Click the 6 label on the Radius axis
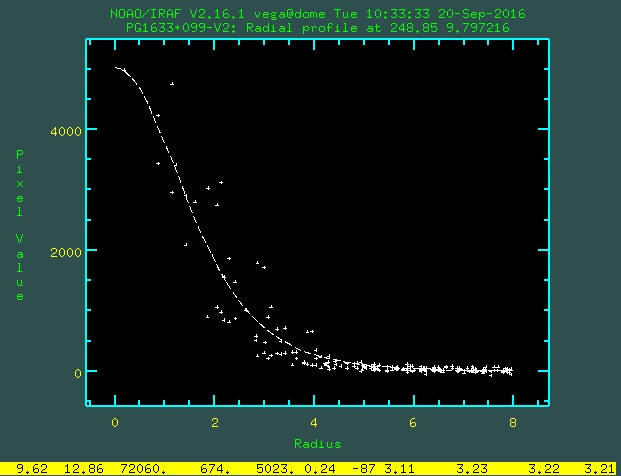Image resolution: width=621 pixels, height=476 pixels. click(413, 423)
